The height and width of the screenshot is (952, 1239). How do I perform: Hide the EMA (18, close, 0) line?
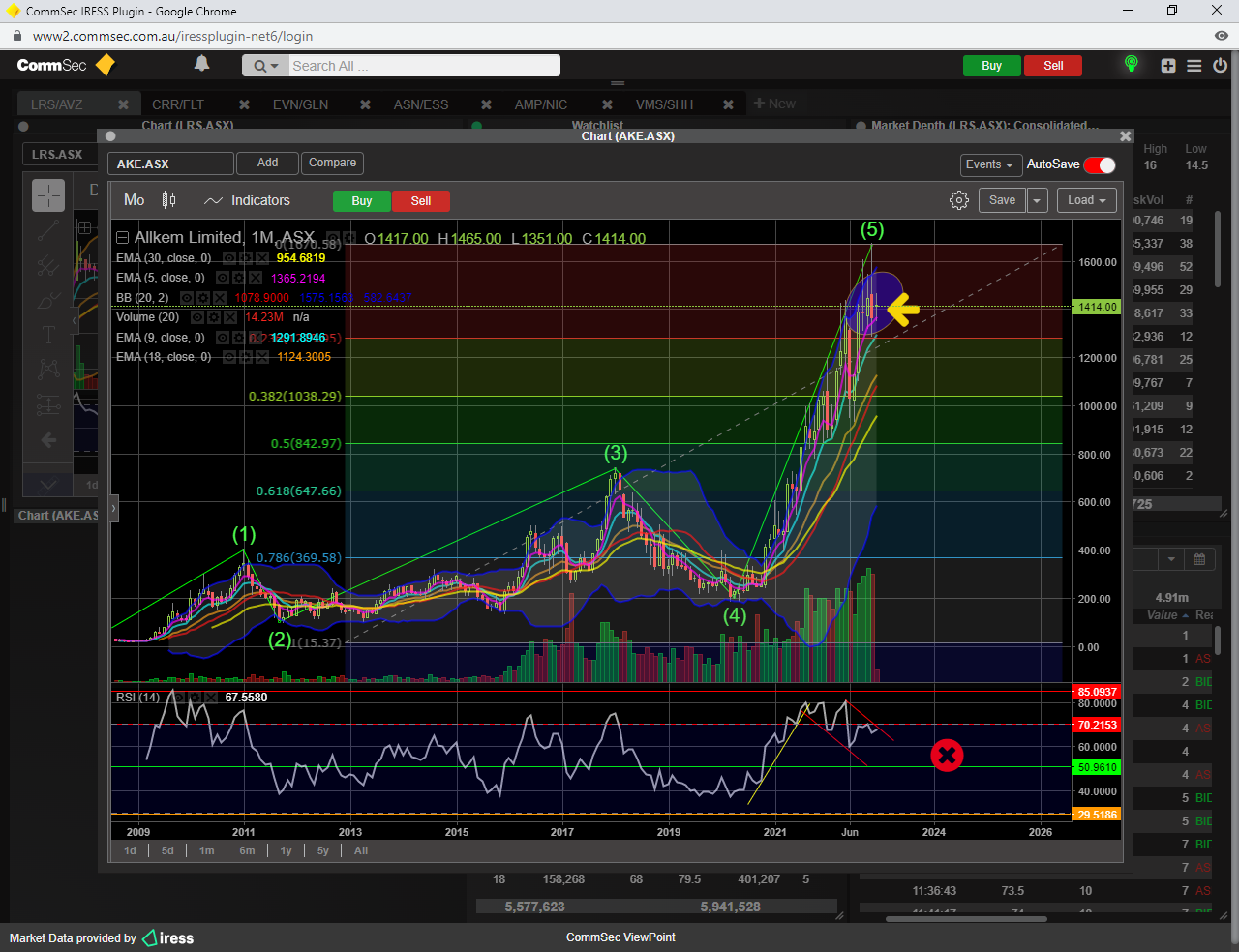[x=229, y=357]
